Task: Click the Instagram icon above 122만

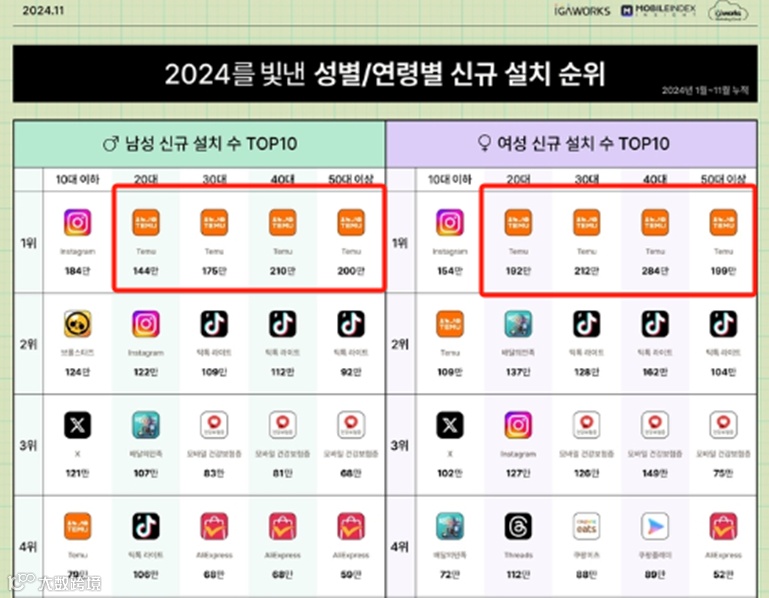Action: [x=146, y=324]
